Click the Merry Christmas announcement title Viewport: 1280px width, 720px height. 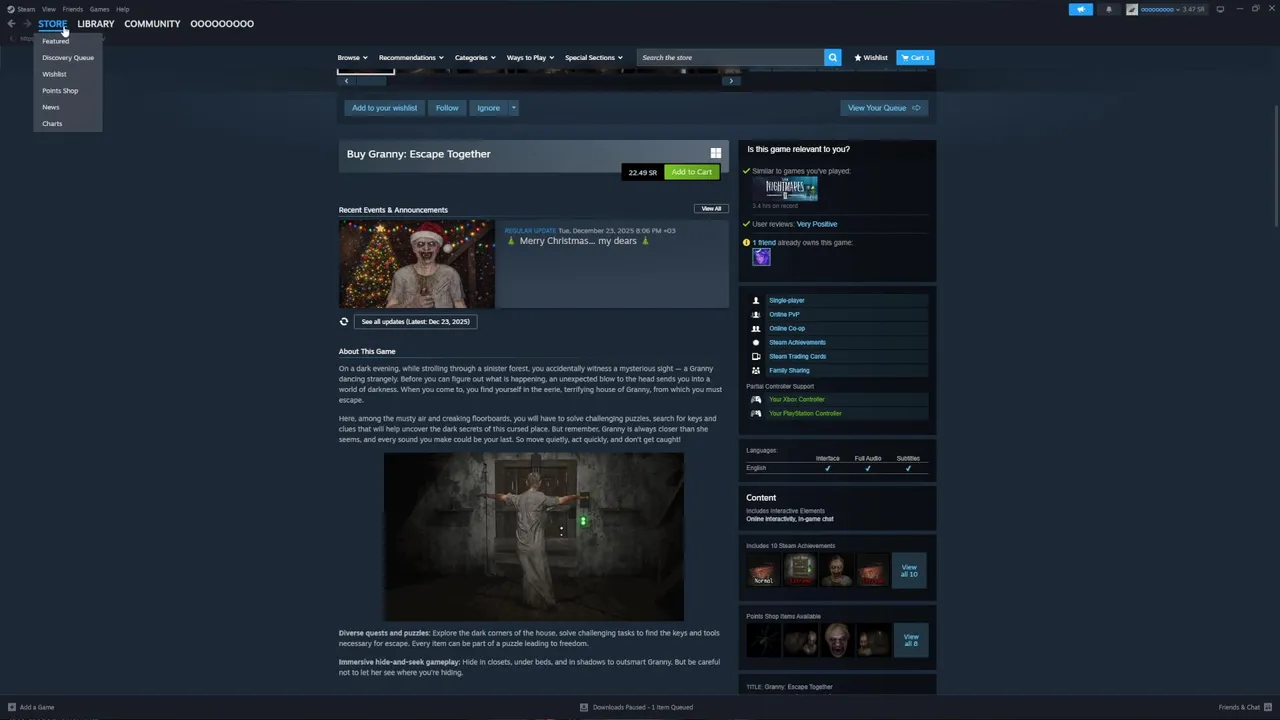coord(578,241)
